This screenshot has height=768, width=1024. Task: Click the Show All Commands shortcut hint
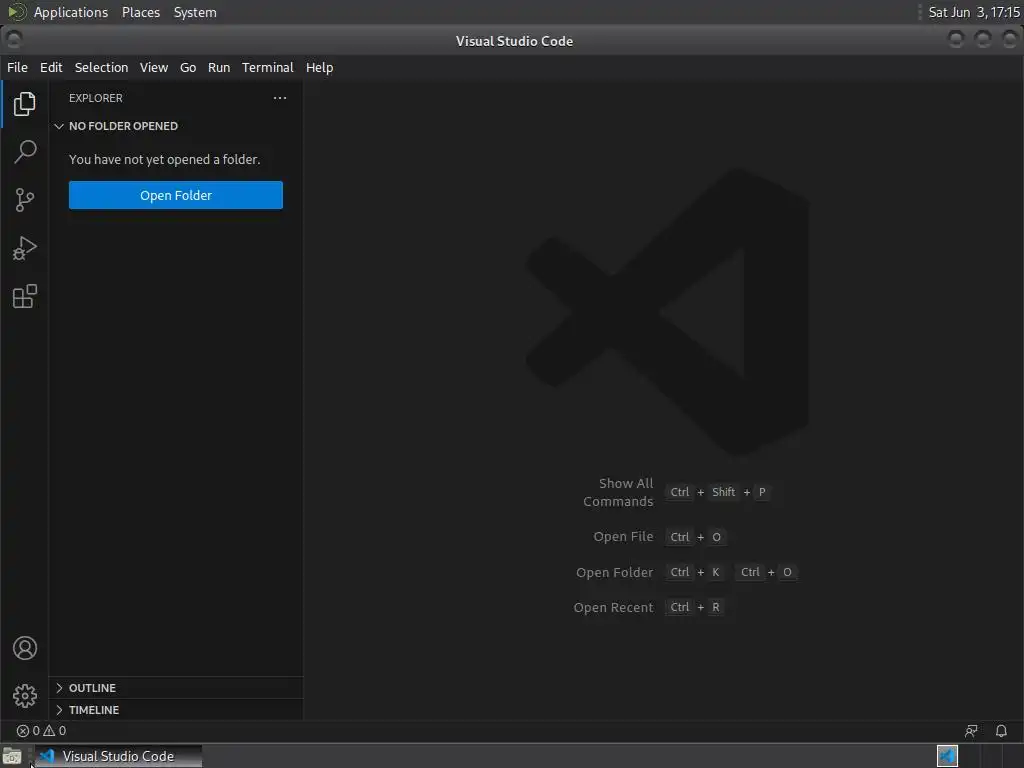pos(677,492)
